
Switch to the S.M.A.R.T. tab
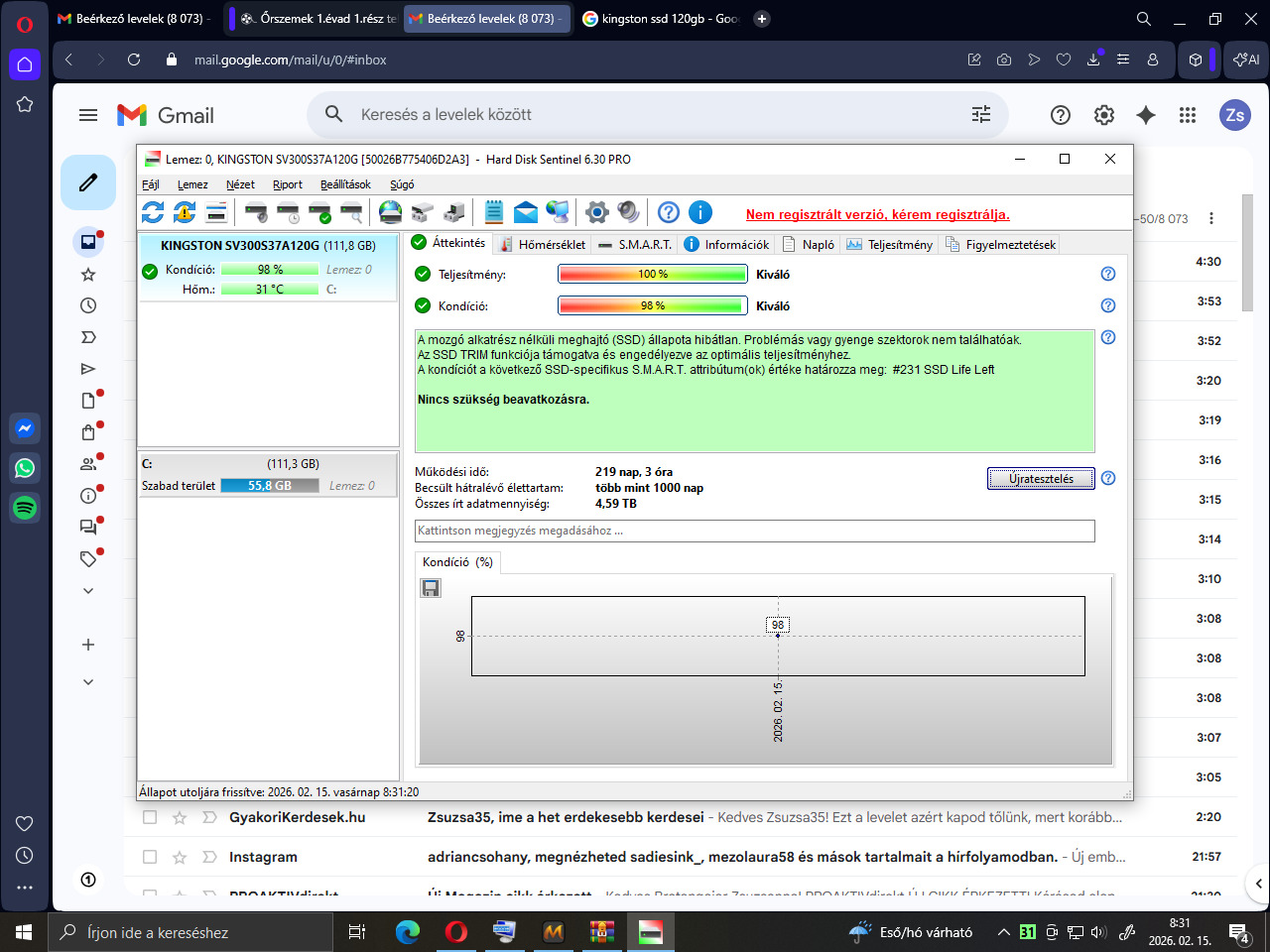635,244
